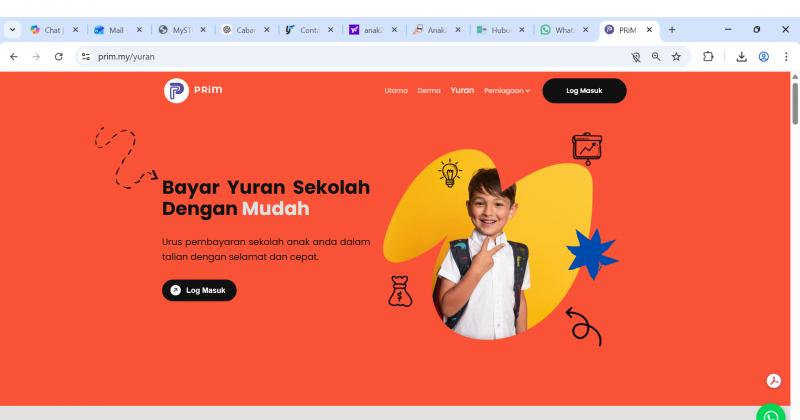
Task: Click the PDF icon near scrollbar
Action: click(x=773, y=381)
